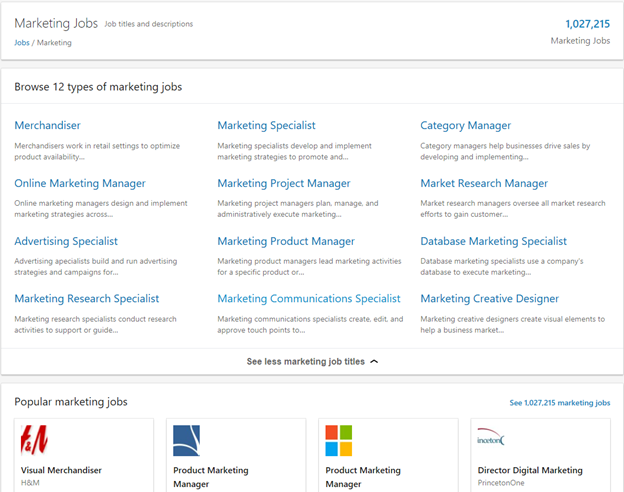Click the Microsoft four-color logo
Viewport: 624px width, 492px height.
[339, 441]
